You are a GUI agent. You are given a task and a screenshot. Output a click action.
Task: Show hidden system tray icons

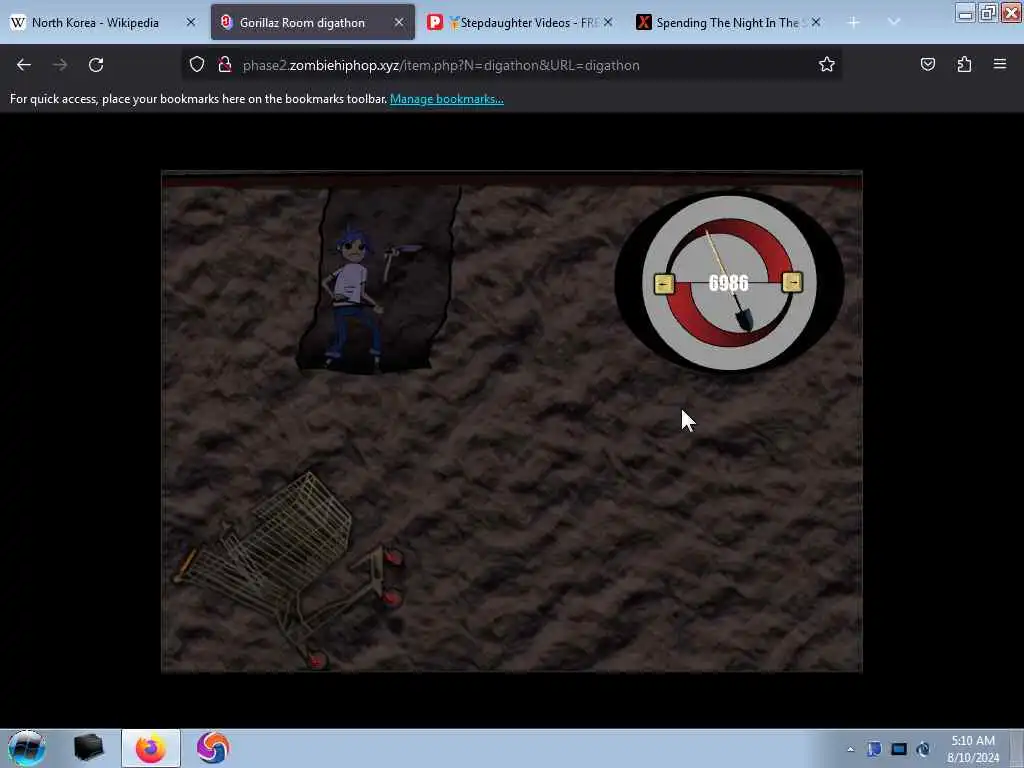[850, 750]
